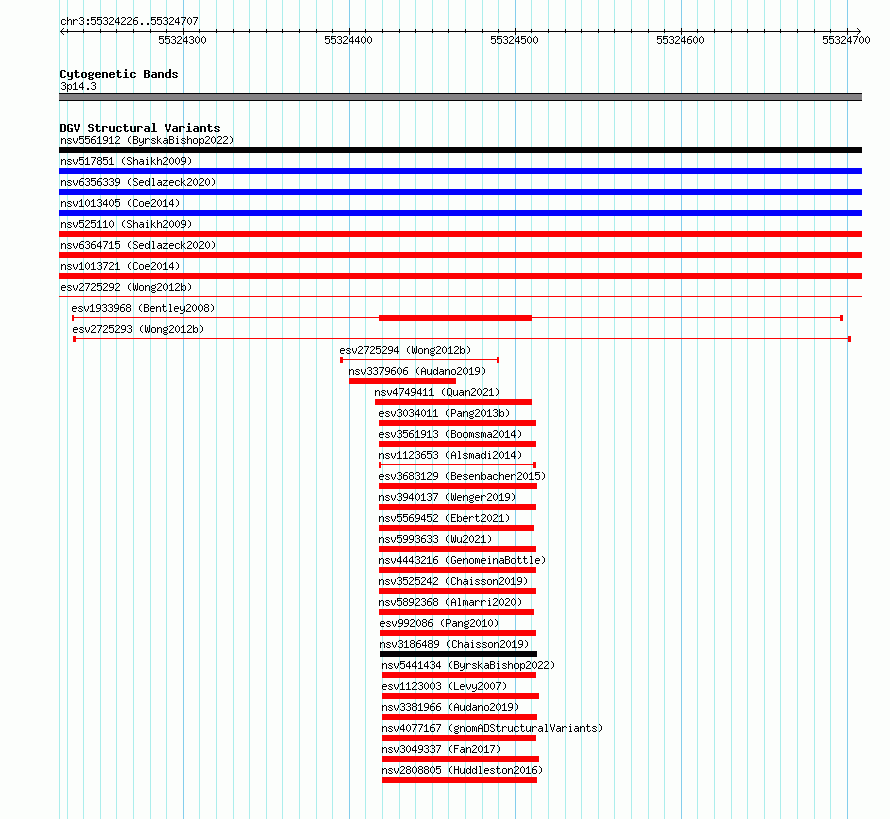Viewport: 890px width, 819px height.
Task: Open variant nsv5569452 (Ebert2021) label
Action: 444,518
